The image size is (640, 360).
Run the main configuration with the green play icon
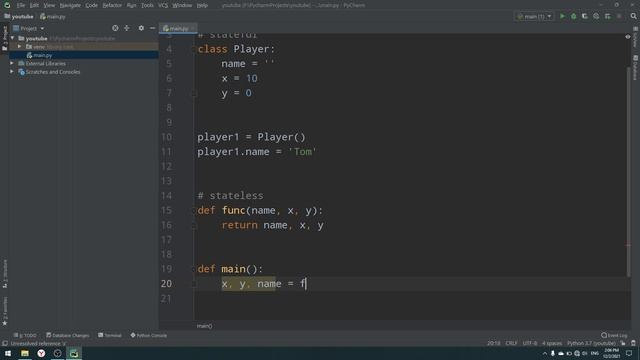562,16
